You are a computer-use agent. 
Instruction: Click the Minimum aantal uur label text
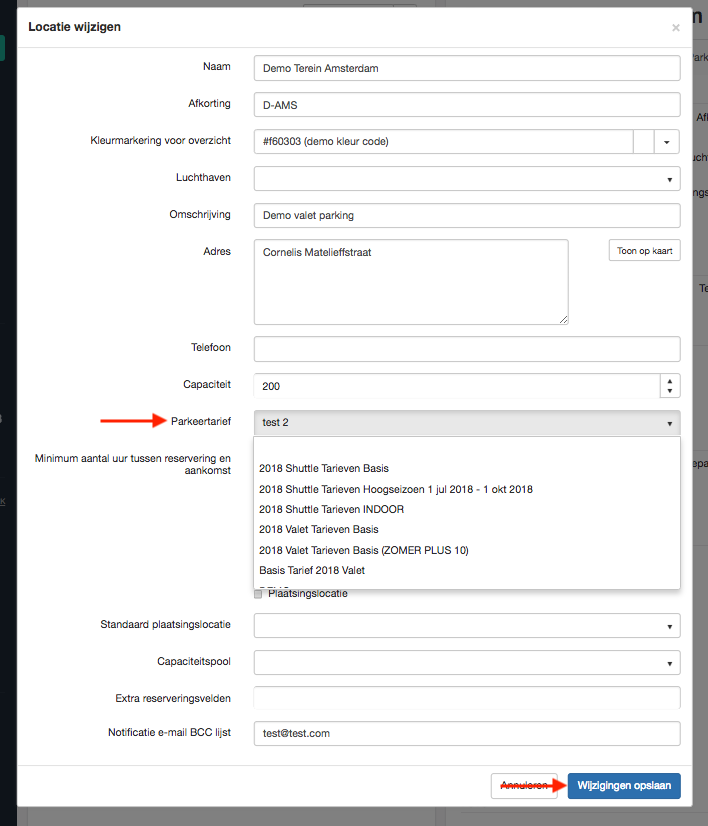click(x=133, y=464)
